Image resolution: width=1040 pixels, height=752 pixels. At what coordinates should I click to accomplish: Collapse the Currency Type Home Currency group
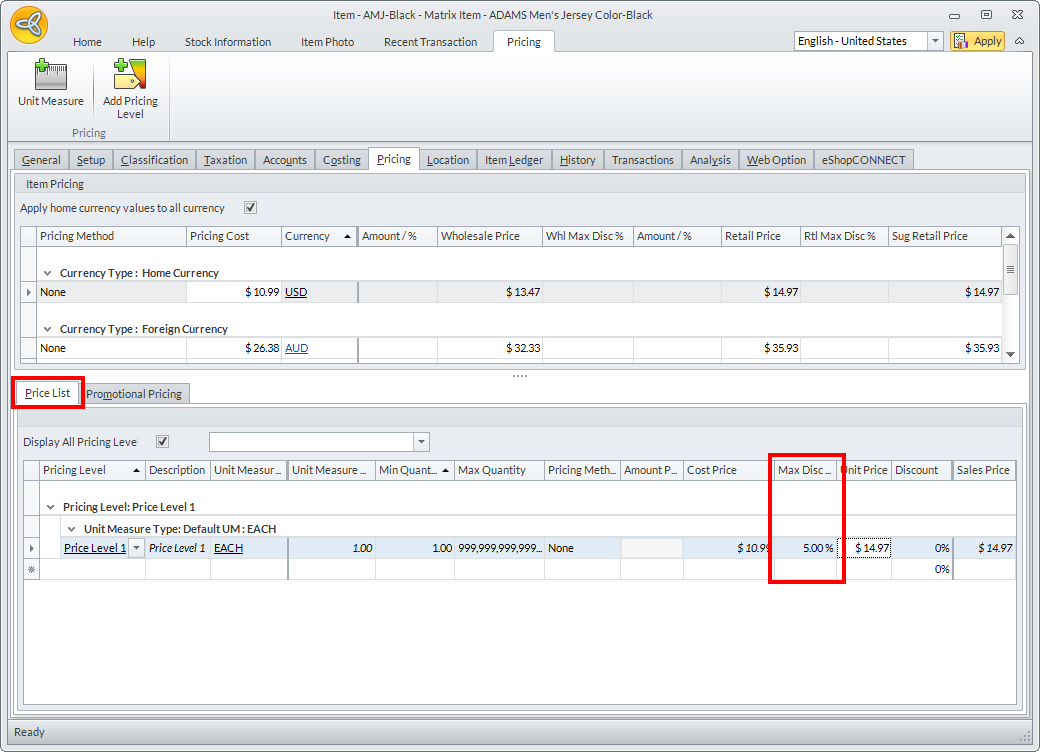coord(47,273)
